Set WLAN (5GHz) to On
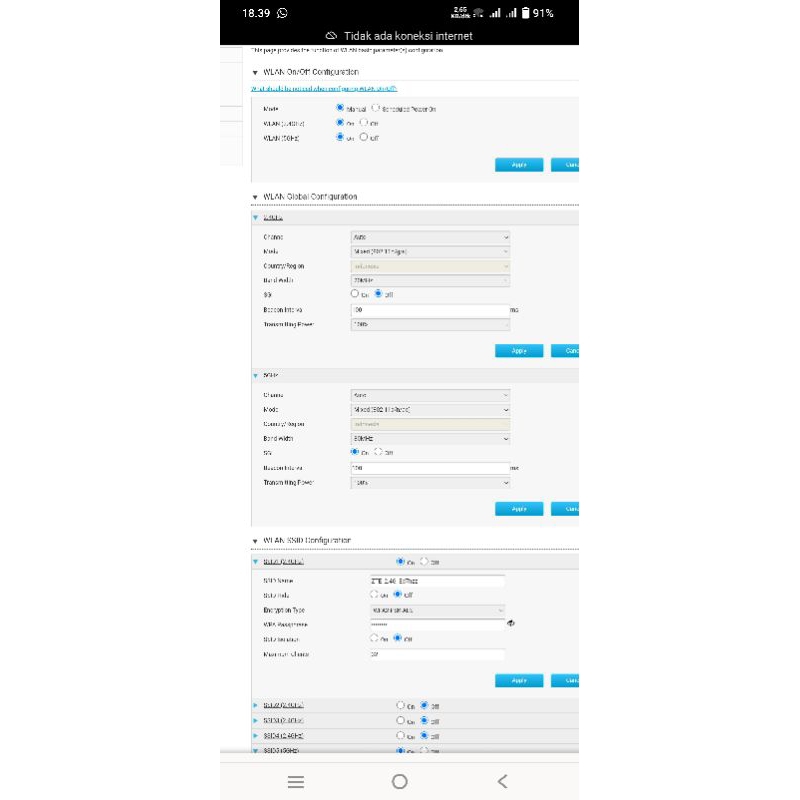 point(340,137)
